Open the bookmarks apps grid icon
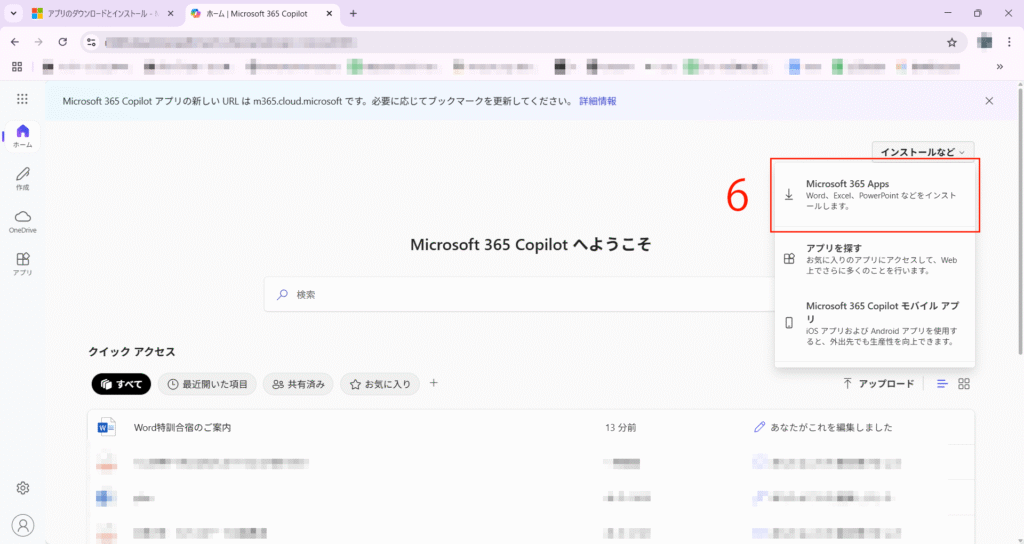The width and height of the screenshot is (1024, 544). 17,67
